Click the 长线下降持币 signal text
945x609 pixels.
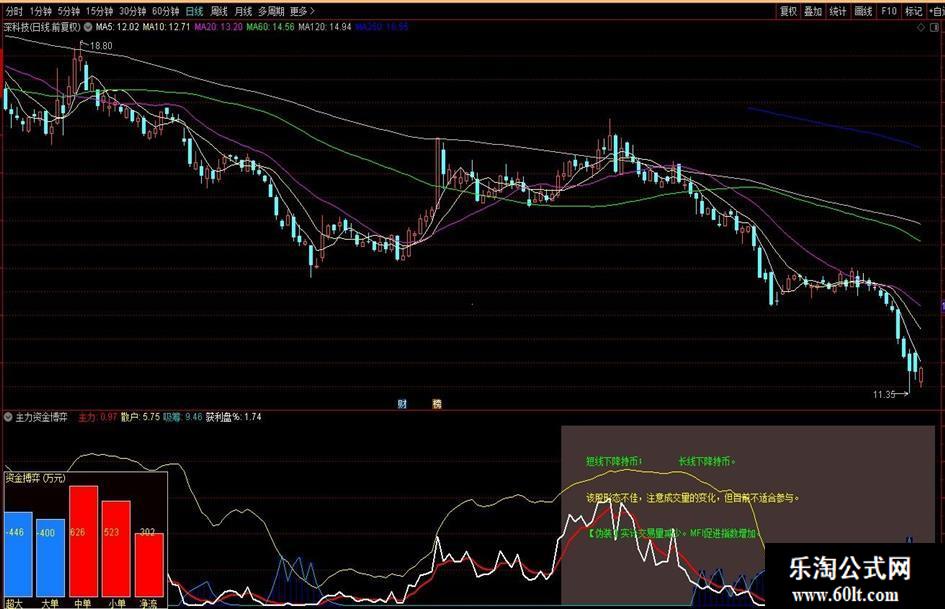tap(706, 461)
